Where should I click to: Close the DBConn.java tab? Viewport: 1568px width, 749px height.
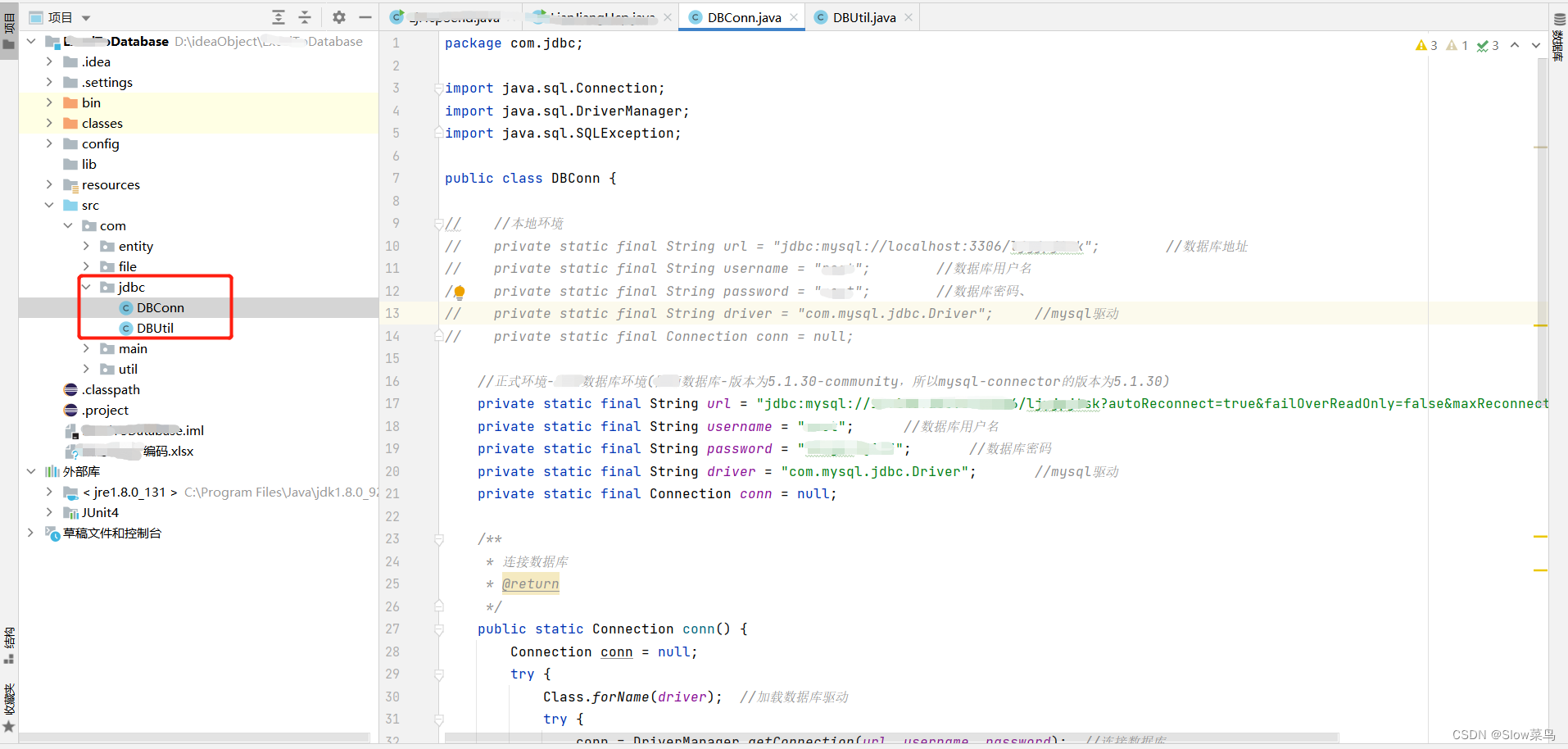[794, 17]
